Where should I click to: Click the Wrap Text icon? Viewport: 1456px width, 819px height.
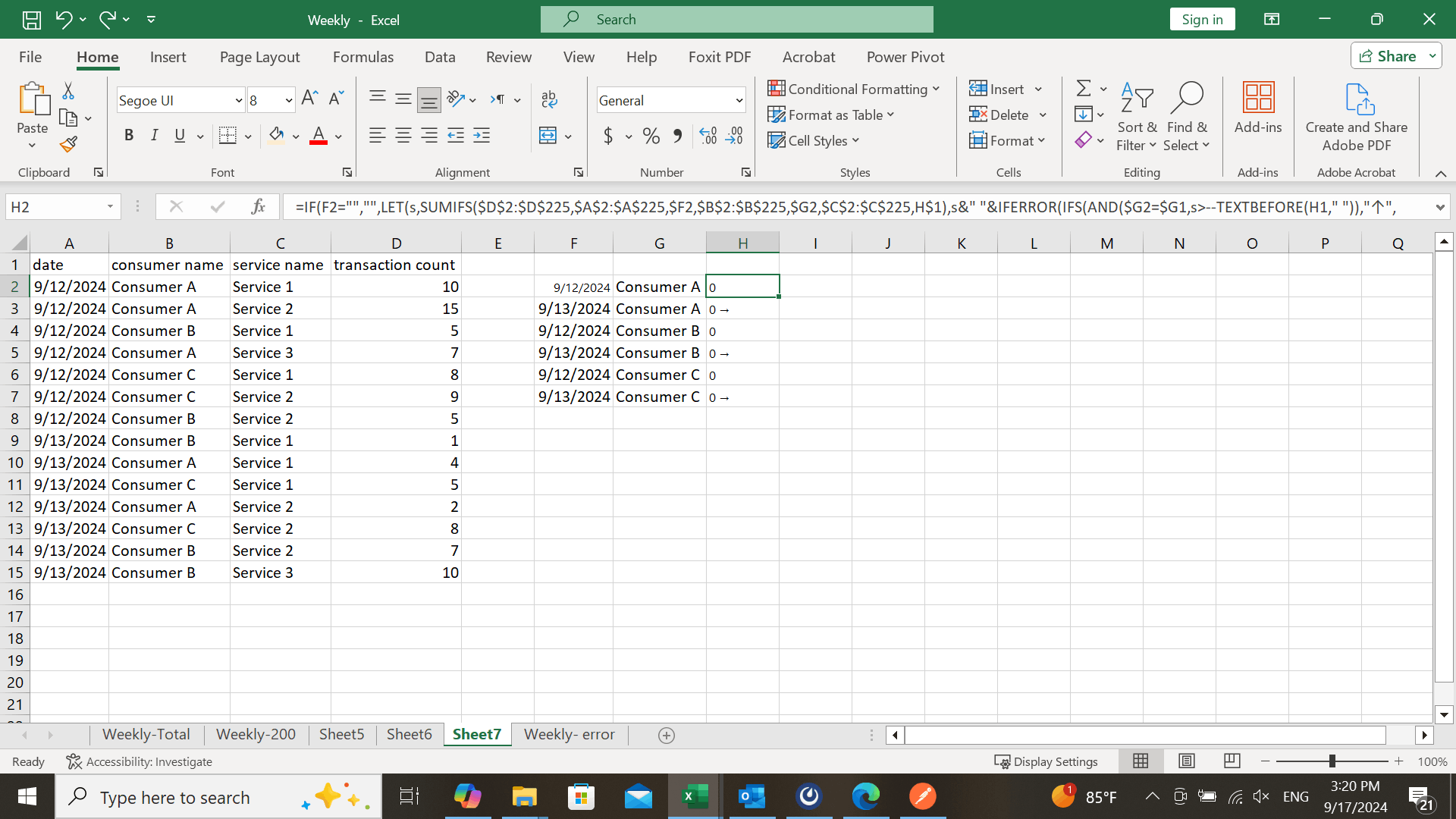point(549,99)
